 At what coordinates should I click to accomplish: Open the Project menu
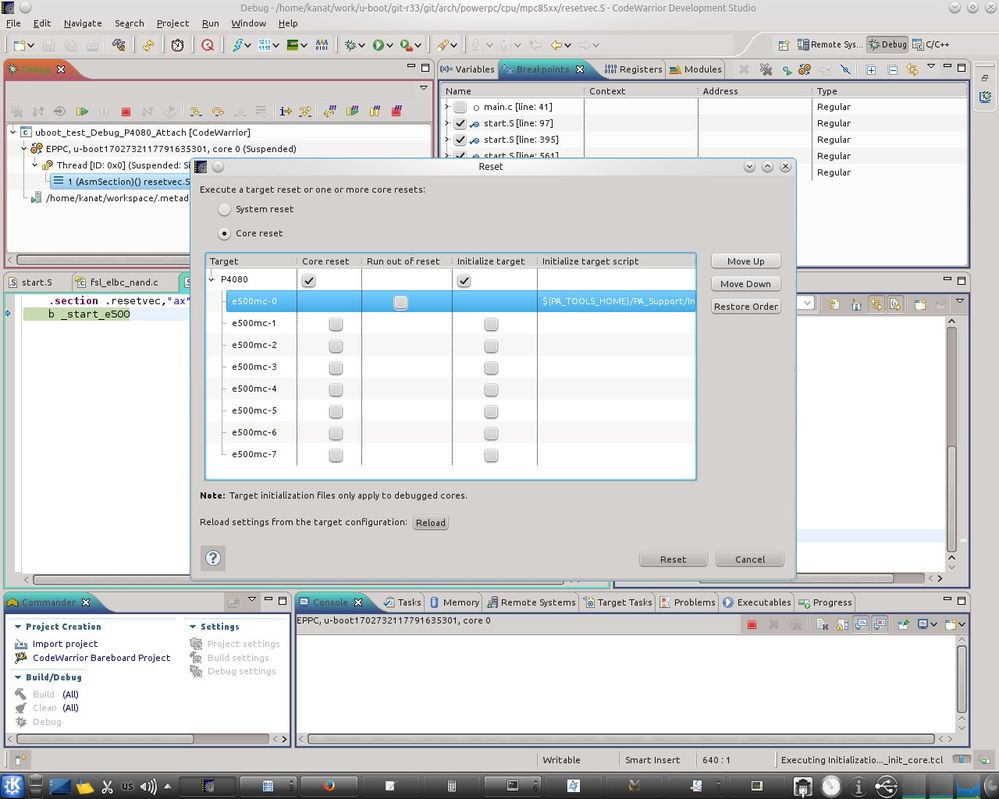point(173,23)
